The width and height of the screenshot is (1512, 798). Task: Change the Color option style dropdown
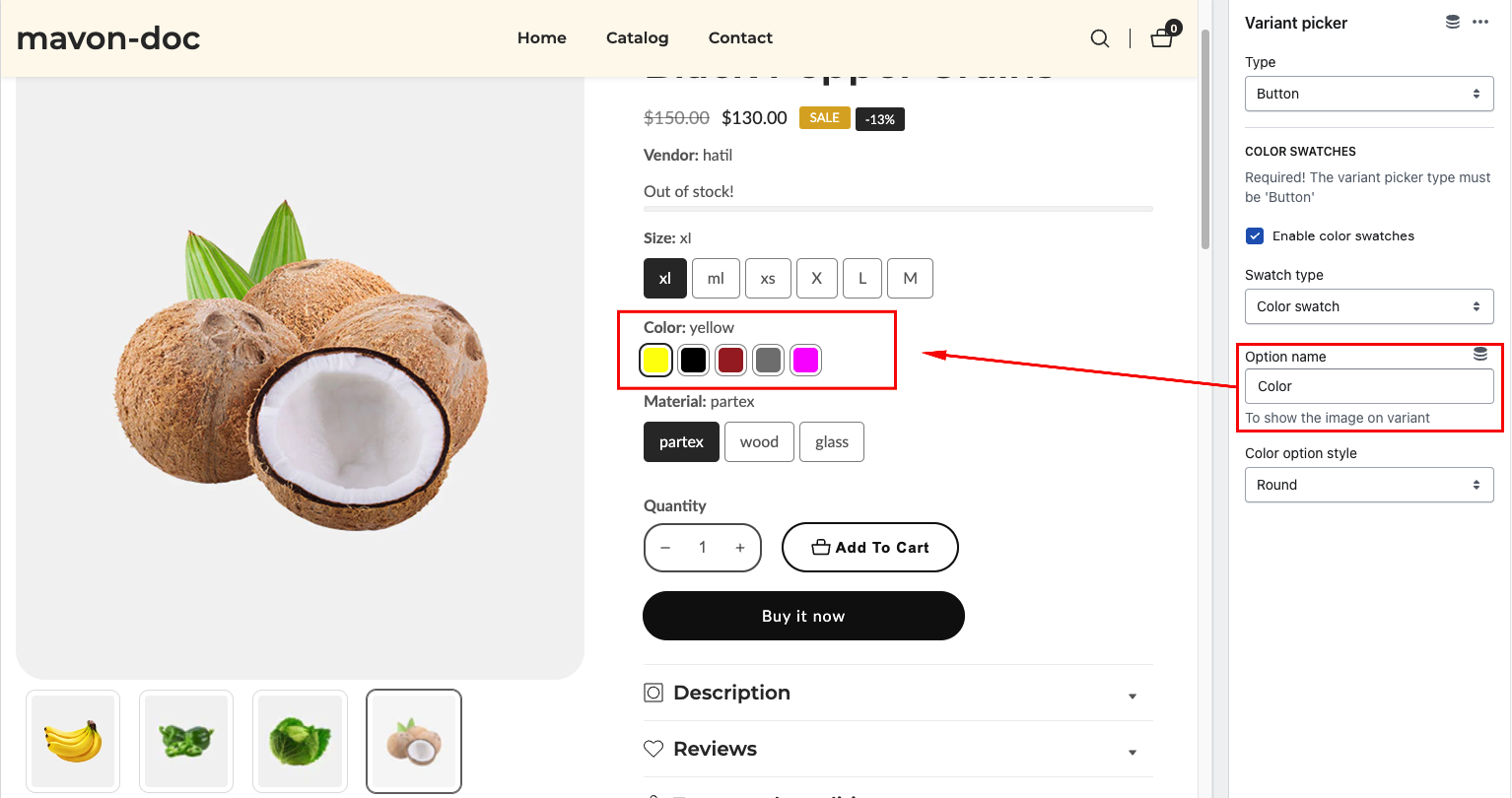point(1369,485)
